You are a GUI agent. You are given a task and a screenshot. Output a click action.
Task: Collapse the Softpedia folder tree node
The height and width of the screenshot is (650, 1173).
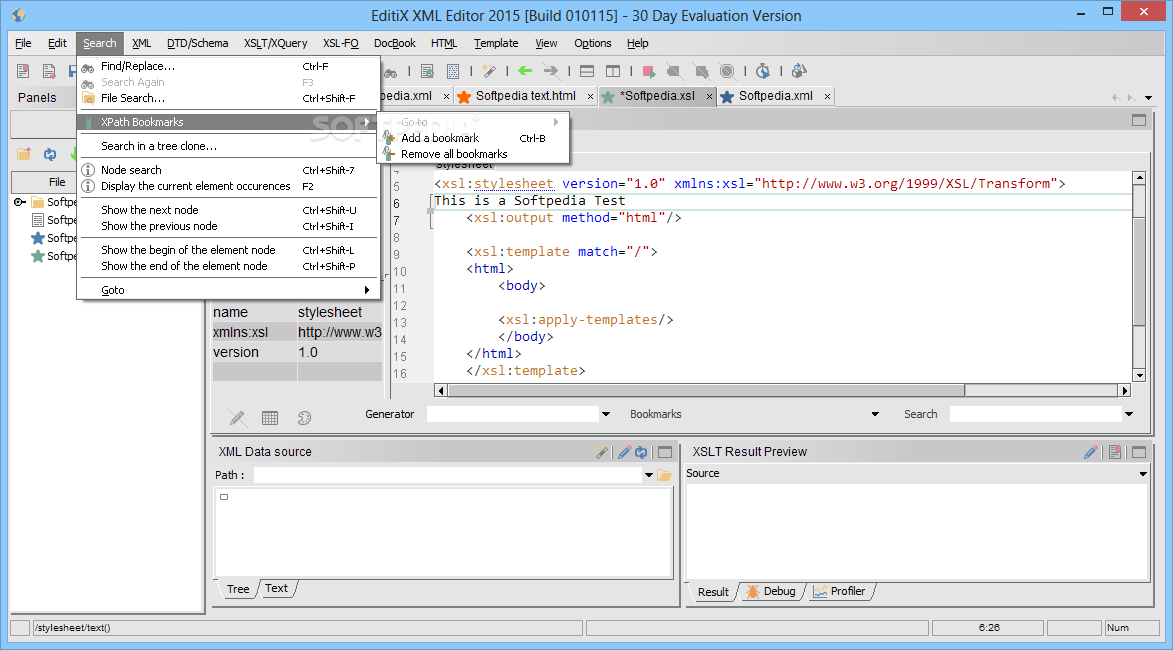[19, 202]
